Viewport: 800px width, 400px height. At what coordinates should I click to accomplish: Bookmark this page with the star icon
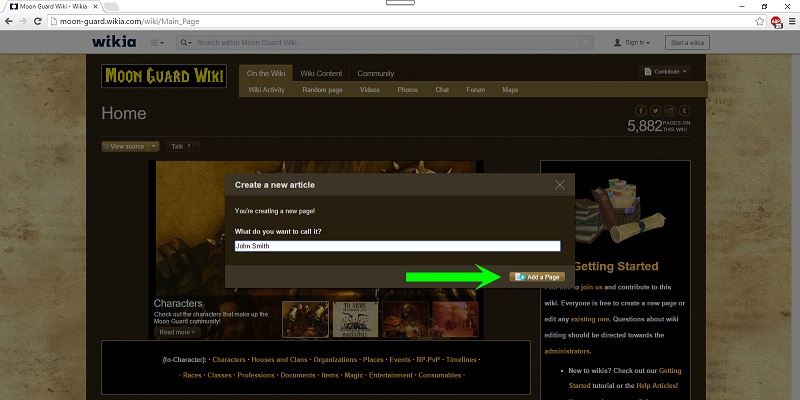760,21
